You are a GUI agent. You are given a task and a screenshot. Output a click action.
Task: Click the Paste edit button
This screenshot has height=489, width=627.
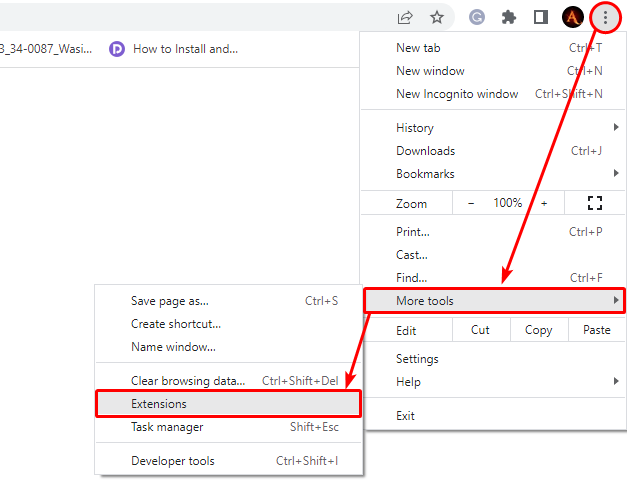click(x=597, y=331)
